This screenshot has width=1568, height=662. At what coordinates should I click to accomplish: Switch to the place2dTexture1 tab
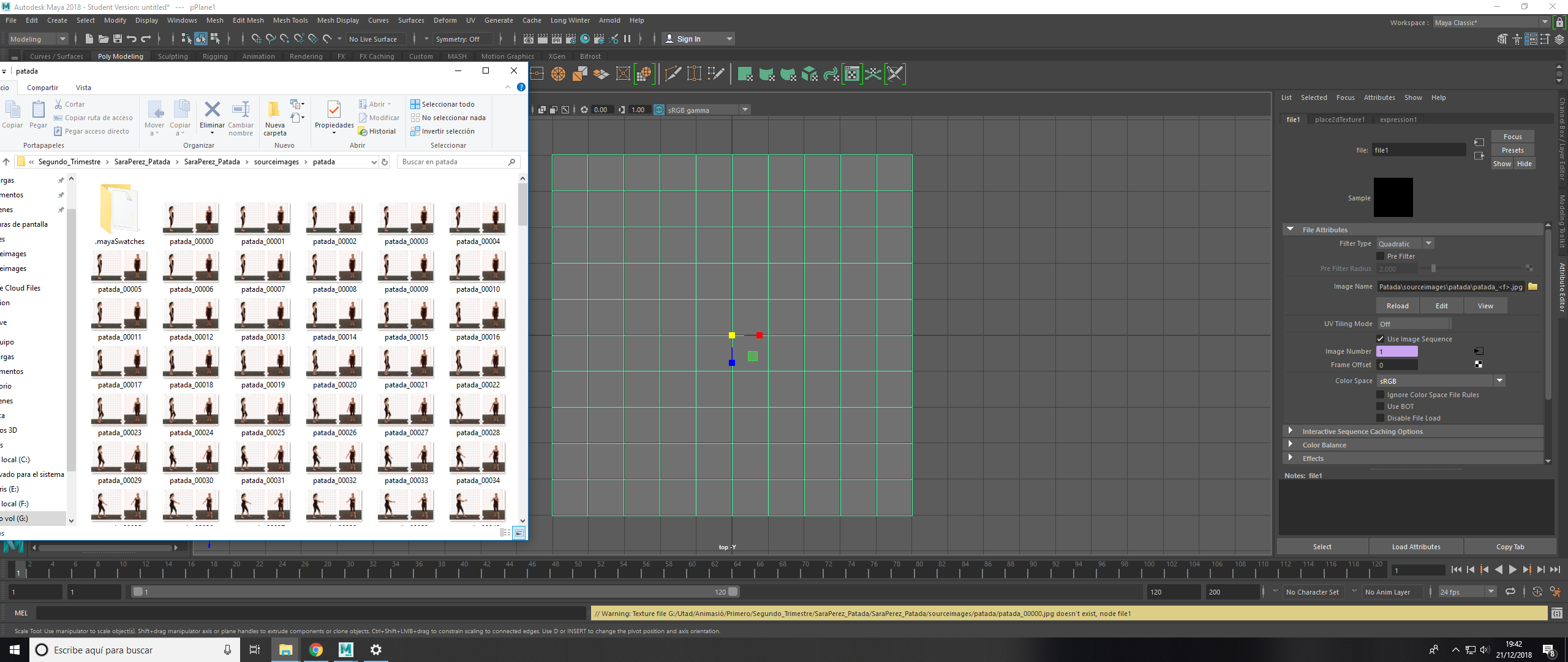(1340, 119)
